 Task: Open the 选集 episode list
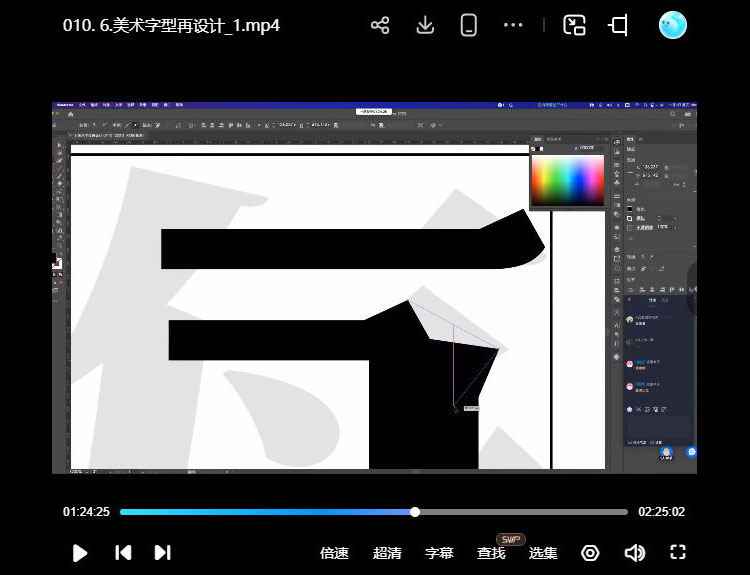point(543,553)
